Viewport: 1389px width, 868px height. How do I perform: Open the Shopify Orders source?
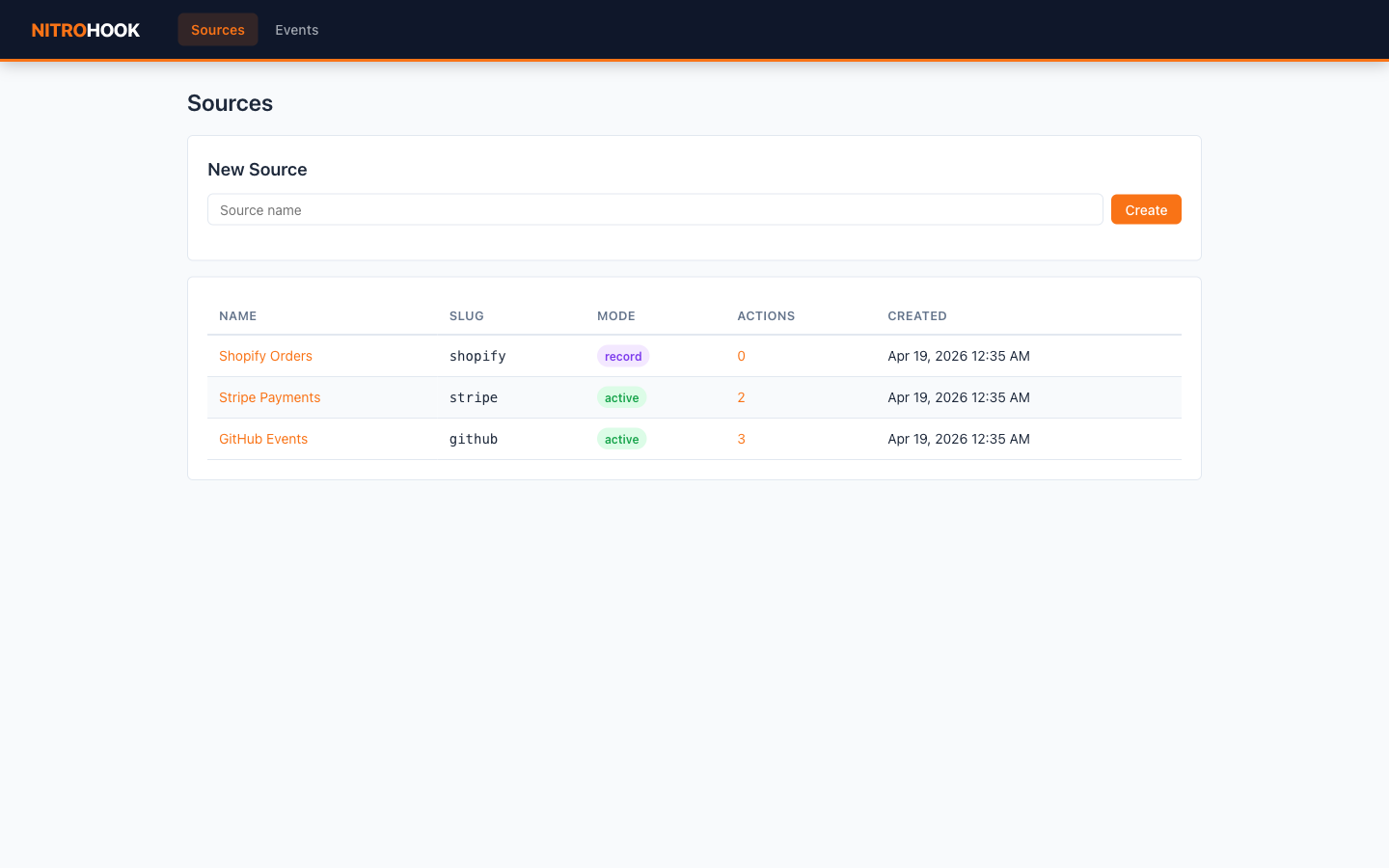pyautogui.click(x=265, y=356)
